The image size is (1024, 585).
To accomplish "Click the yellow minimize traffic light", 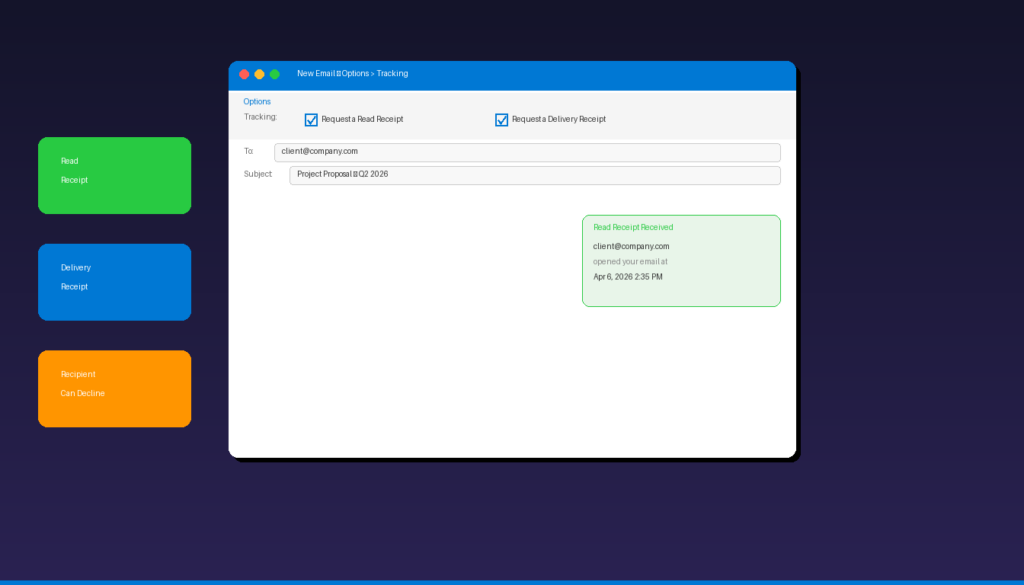I will coord(259,74).
